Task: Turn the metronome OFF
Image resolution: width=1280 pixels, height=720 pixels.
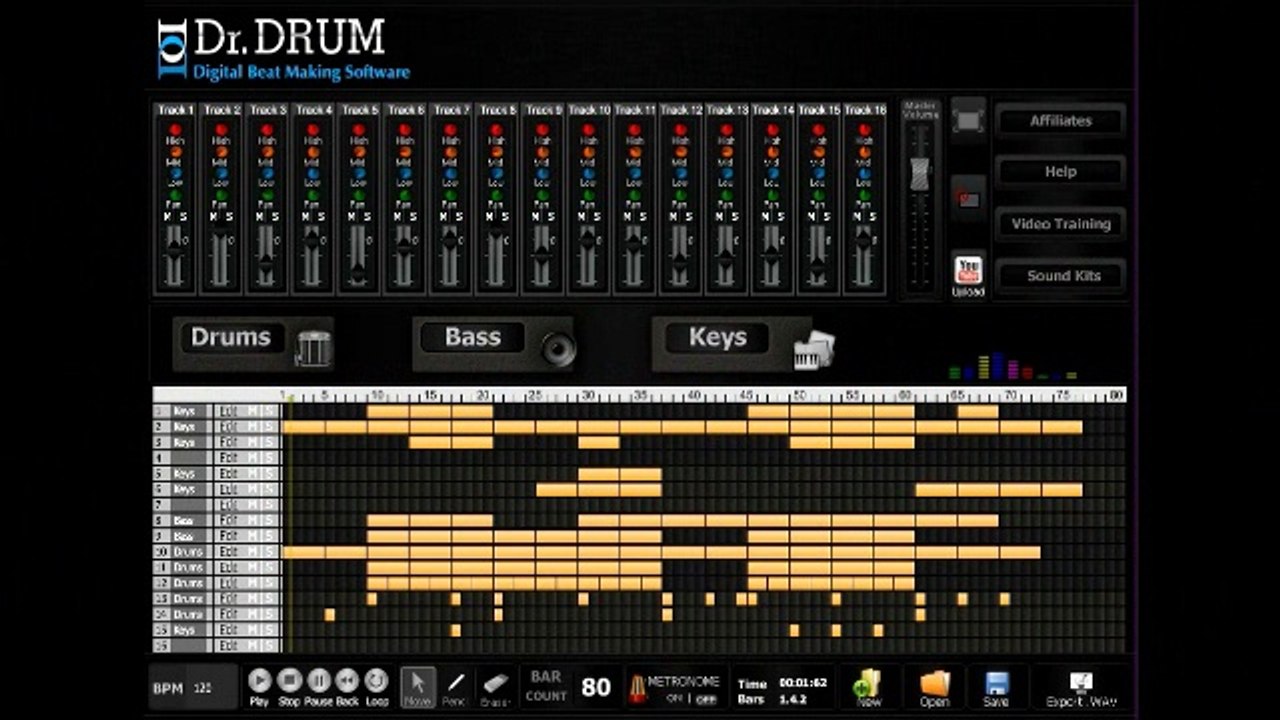Action: pos(706,699)
